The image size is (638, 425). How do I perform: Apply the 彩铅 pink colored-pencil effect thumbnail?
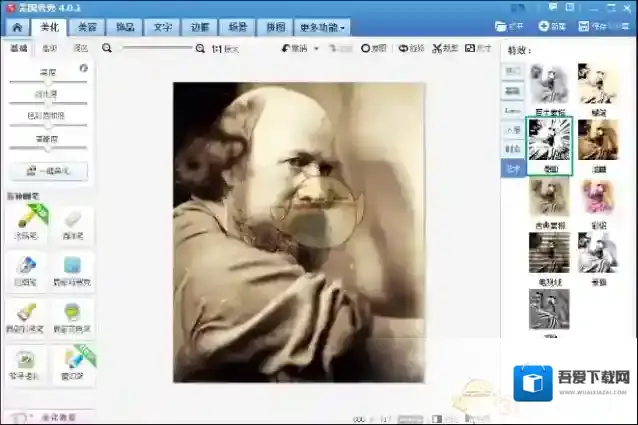click(x=598, y=196)
